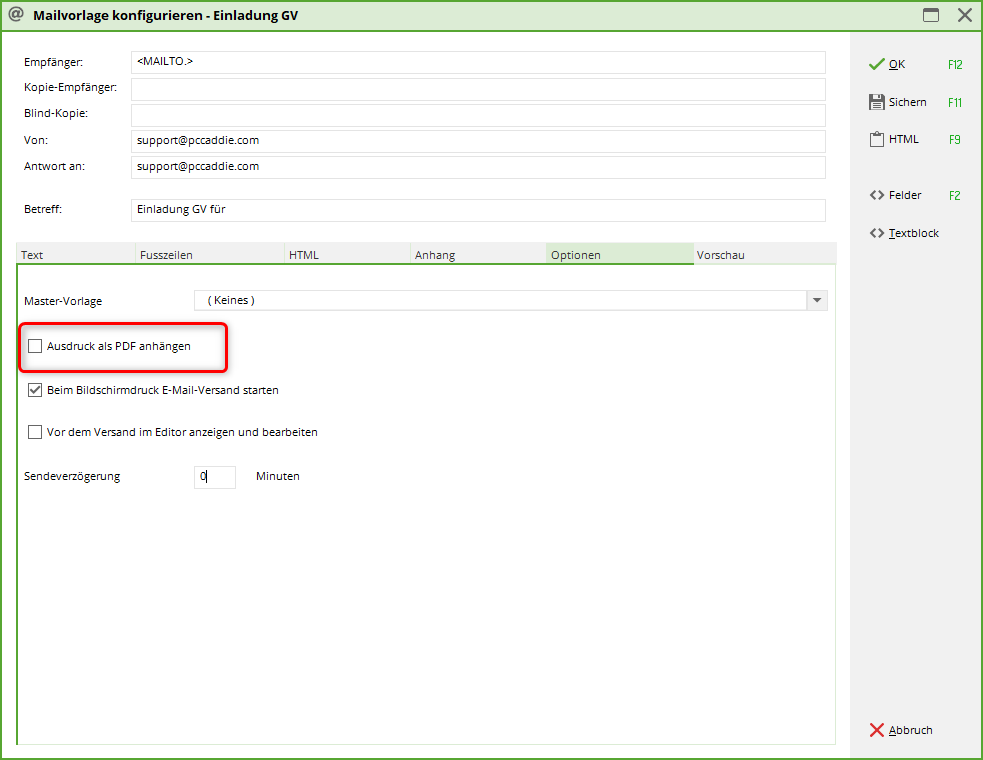
Task: Focus the Kopie-Empfänger field
Action: pyautogui.click(x=477, y=89)
